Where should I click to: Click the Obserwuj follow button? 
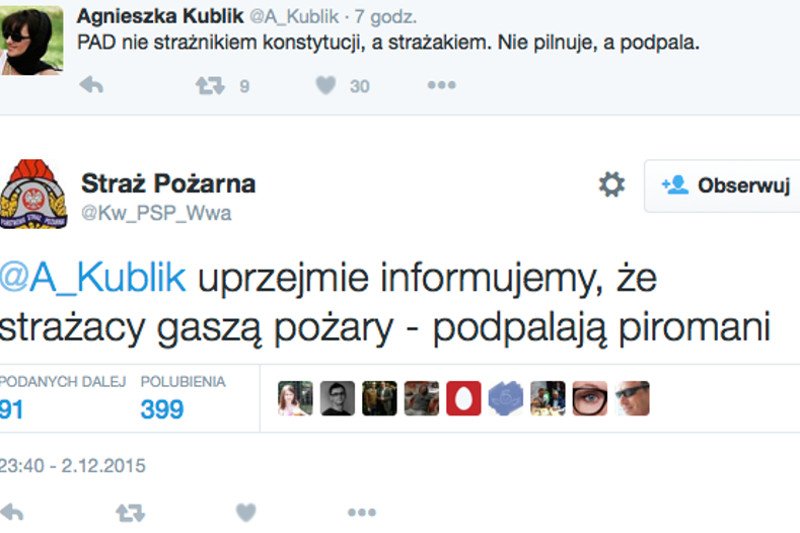pyautogui.click(x=726, y=185)
